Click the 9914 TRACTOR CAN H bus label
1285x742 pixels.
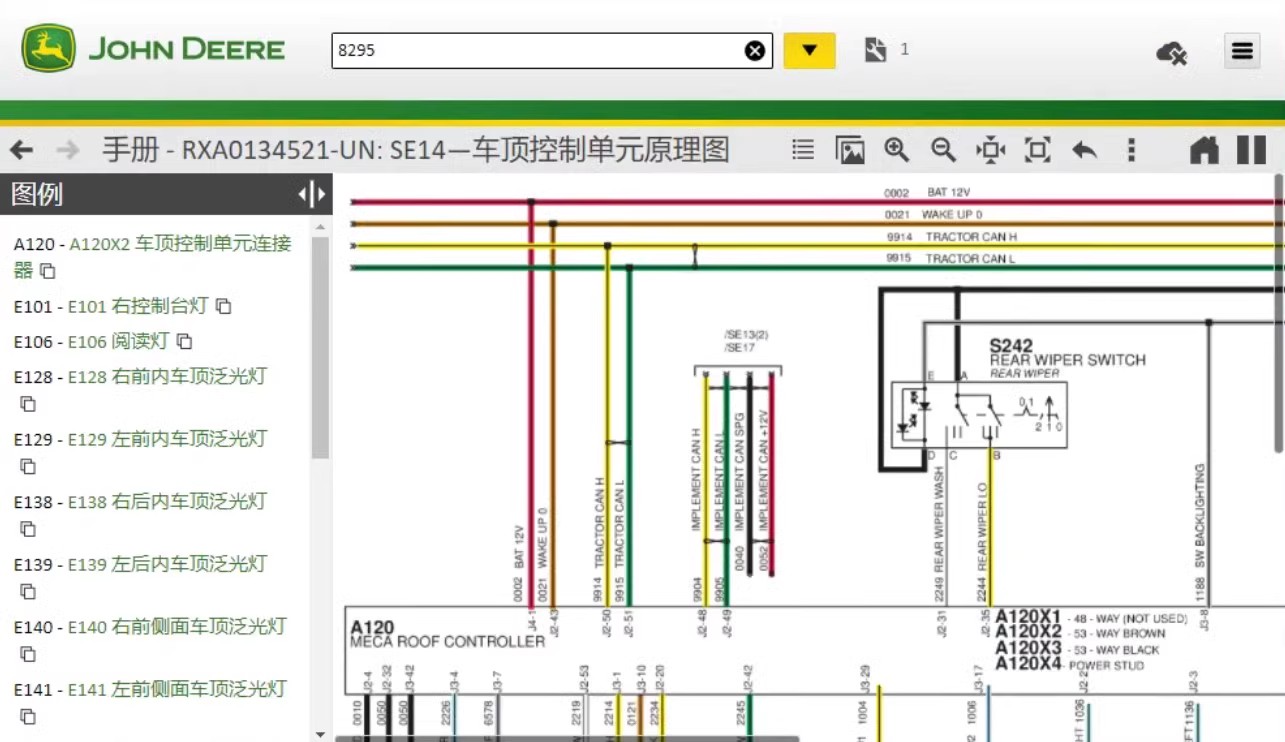click(x=952, y=237)
